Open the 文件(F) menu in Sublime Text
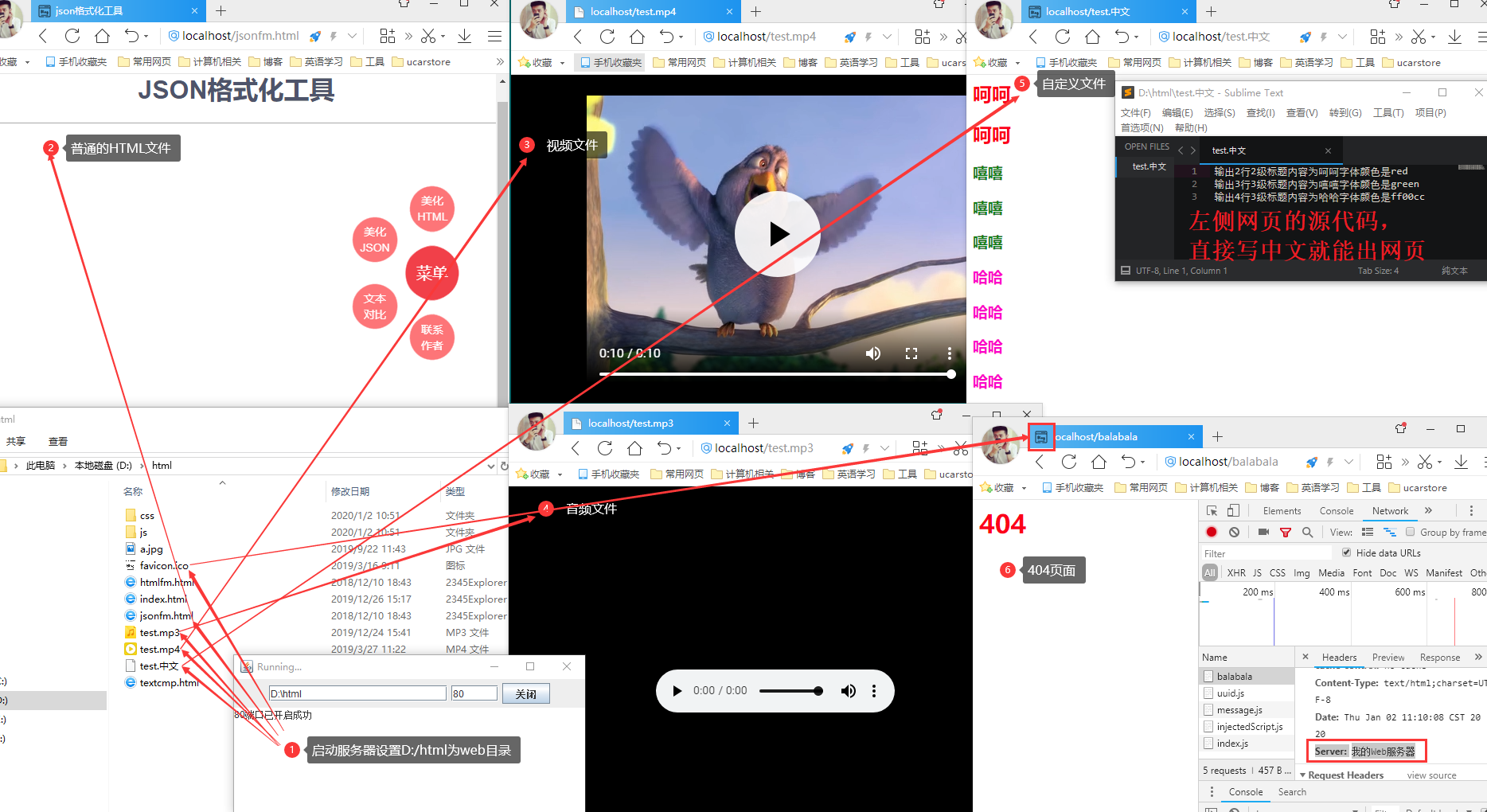 coord(1136,113)
